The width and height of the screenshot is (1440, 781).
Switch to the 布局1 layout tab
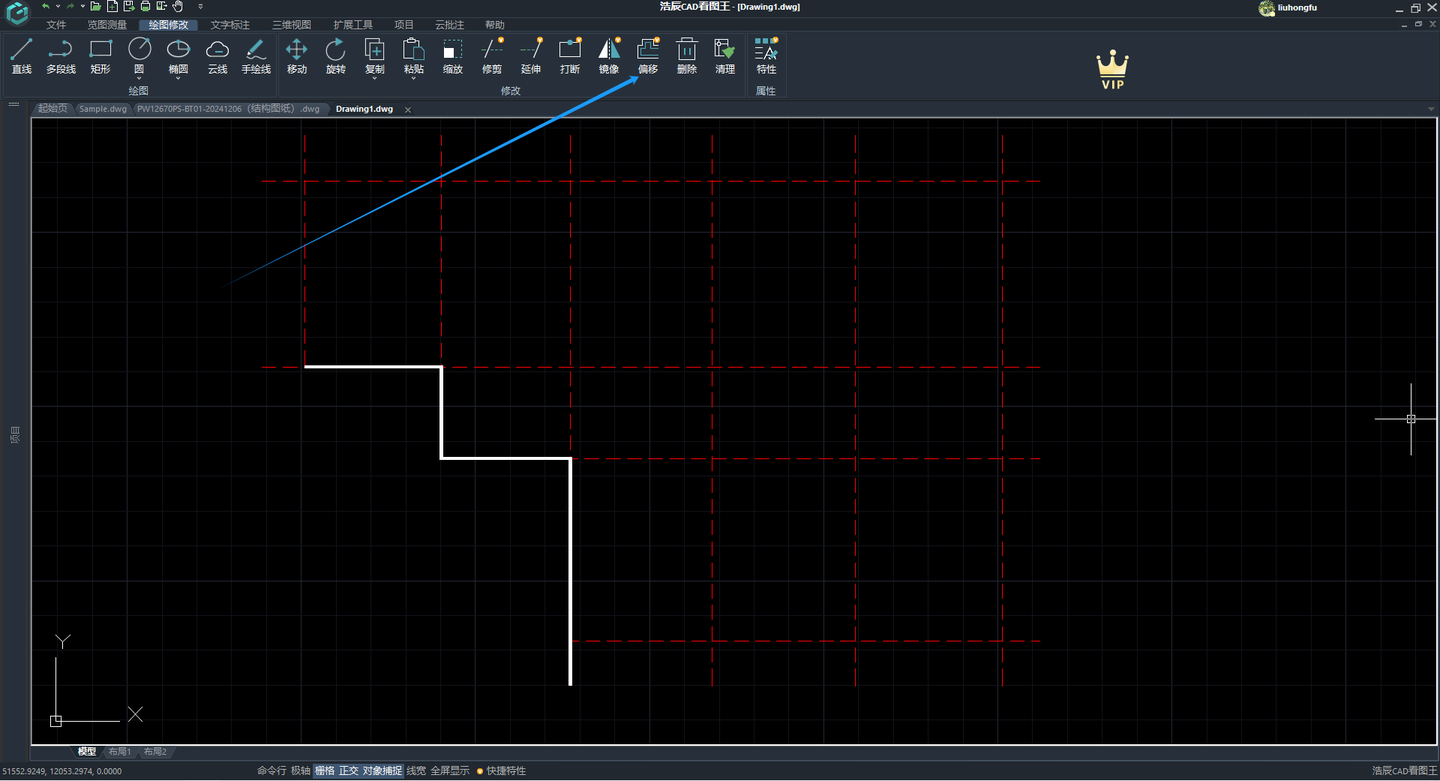tap(120, 752)
